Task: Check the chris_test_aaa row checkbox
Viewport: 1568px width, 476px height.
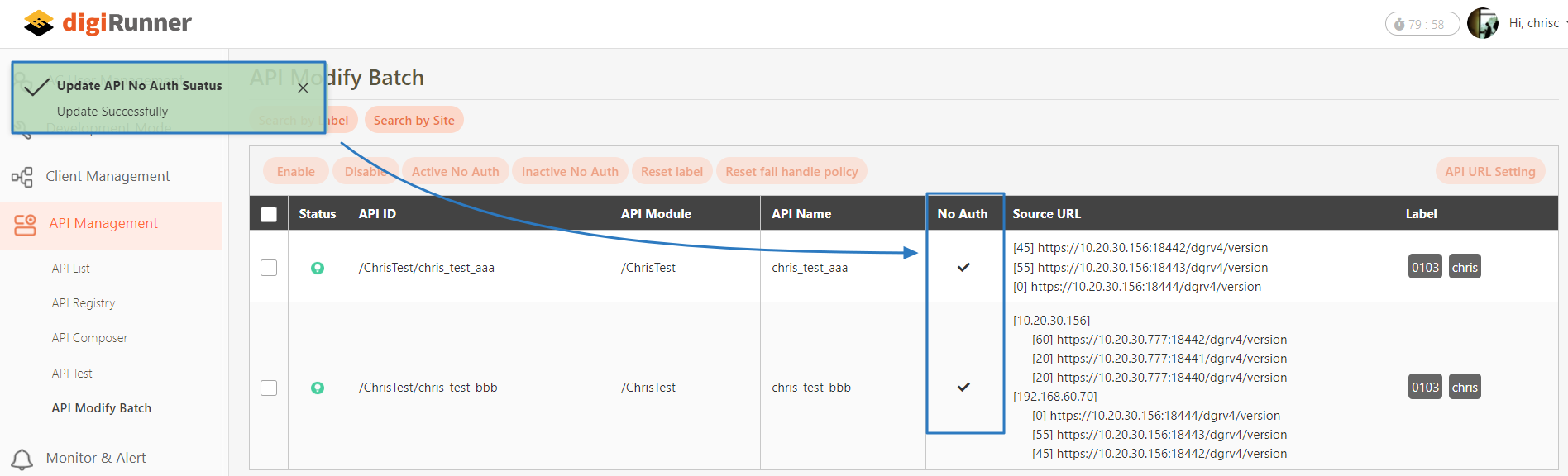Action: coord(269,268)
